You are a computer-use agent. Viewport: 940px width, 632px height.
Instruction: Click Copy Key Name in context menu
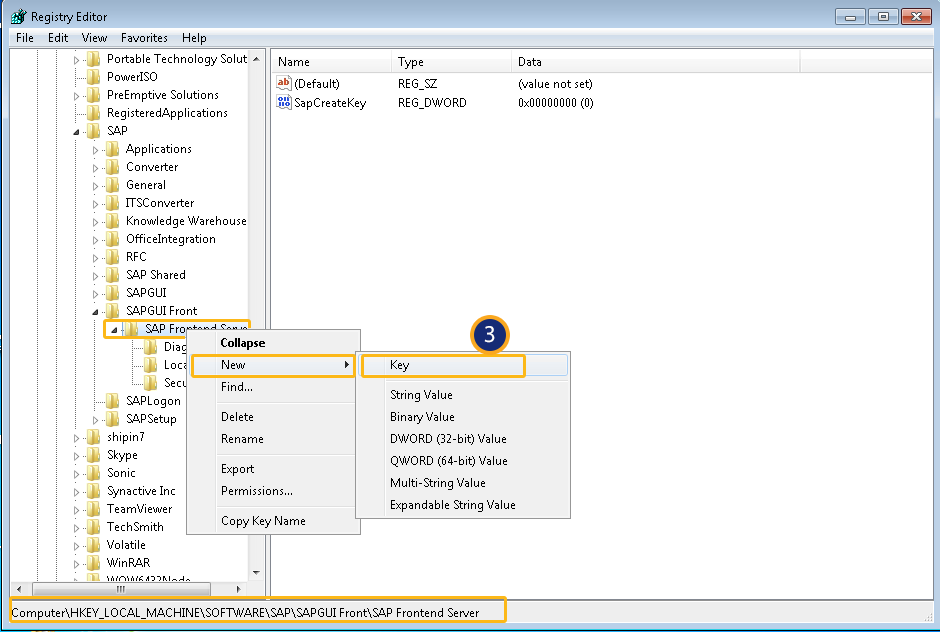pos(263,521)
